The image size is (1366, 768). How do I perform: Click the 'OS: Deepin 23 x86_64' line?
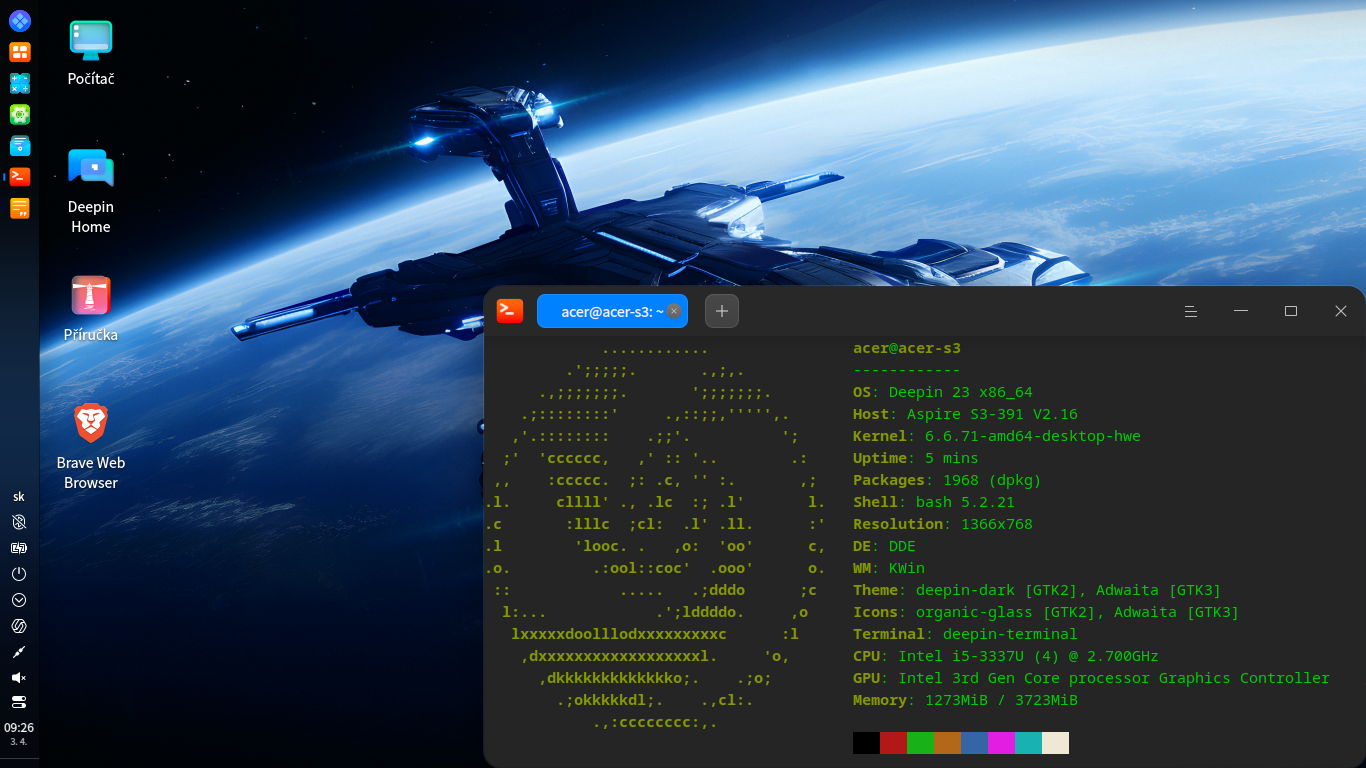[x=943, y=392]
